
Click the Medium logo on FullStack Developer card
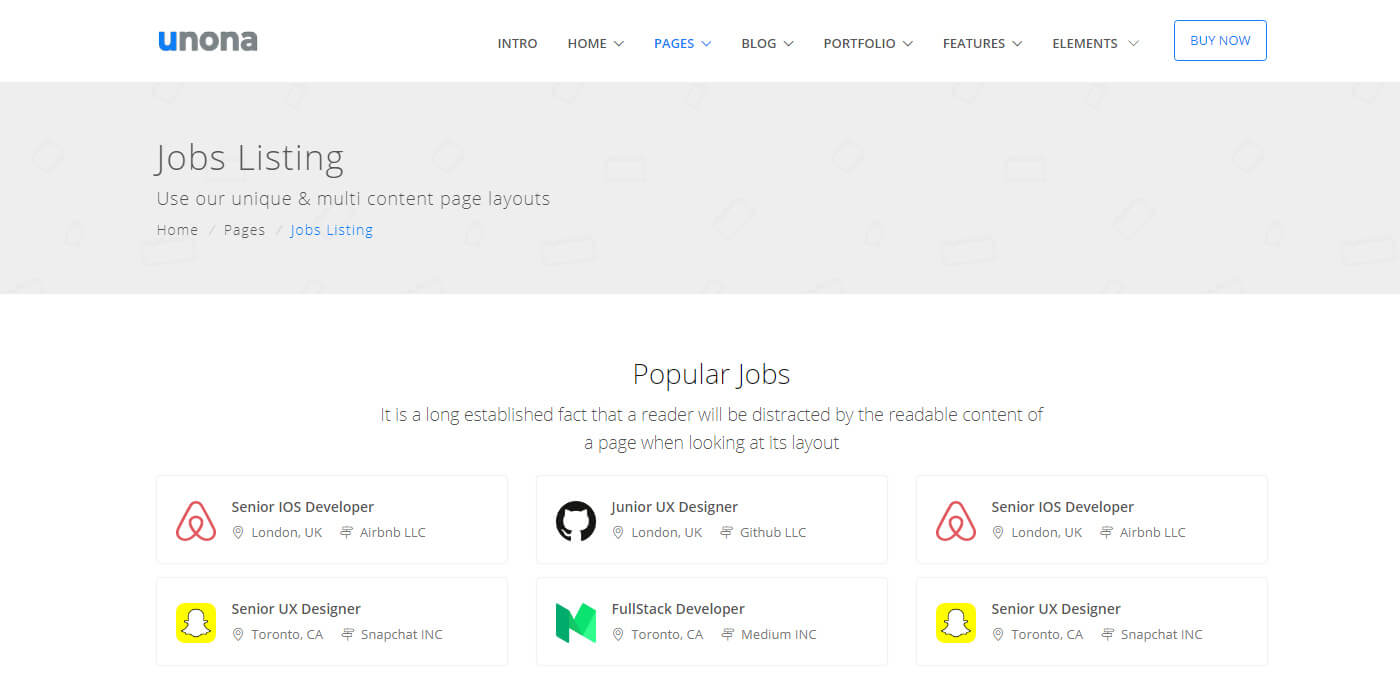[x=575, y=621]
